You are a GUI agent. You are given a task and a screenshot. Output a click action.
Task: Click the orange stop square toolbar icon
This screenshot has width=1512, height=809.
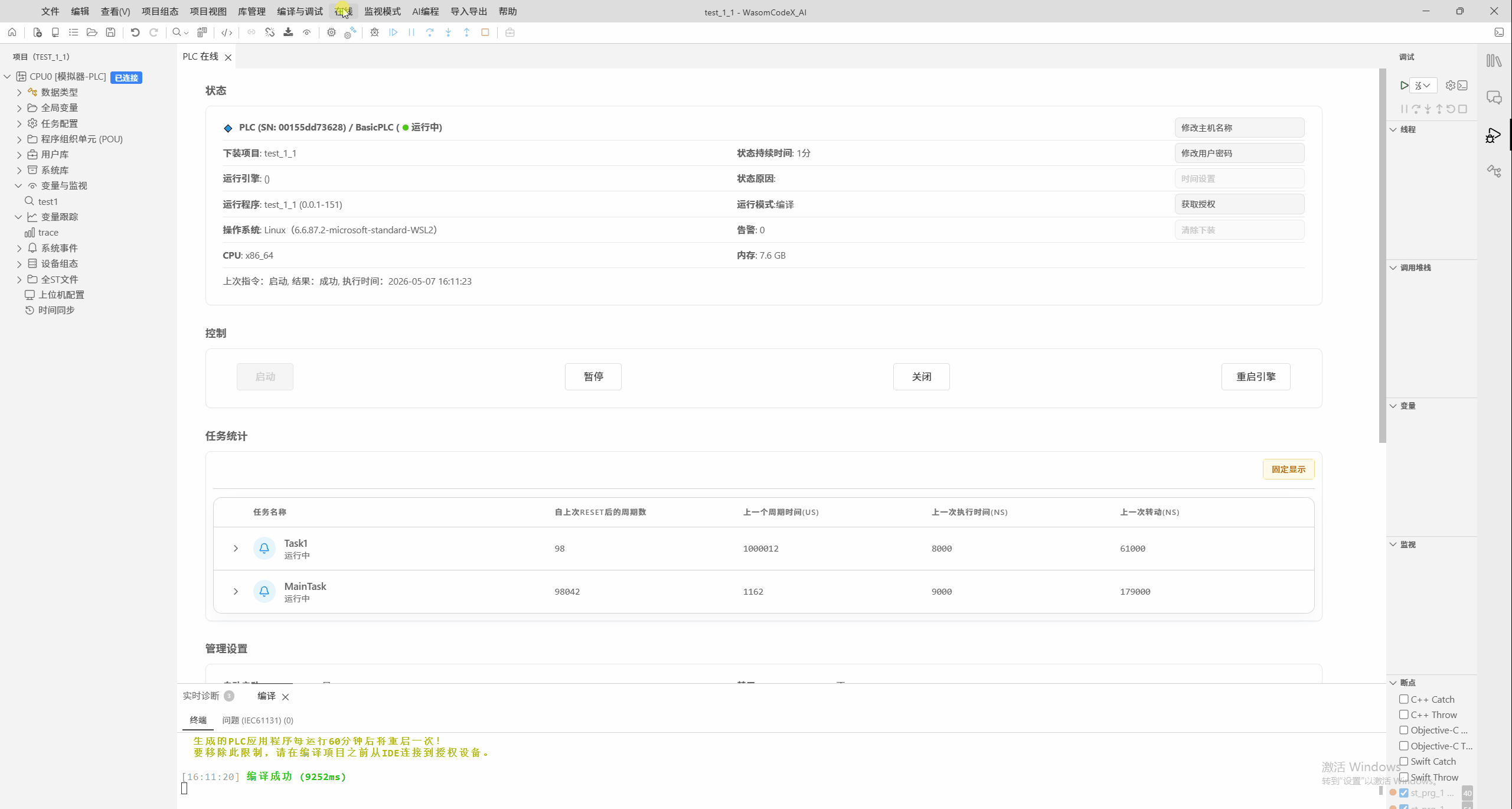(x=485, y=32)
